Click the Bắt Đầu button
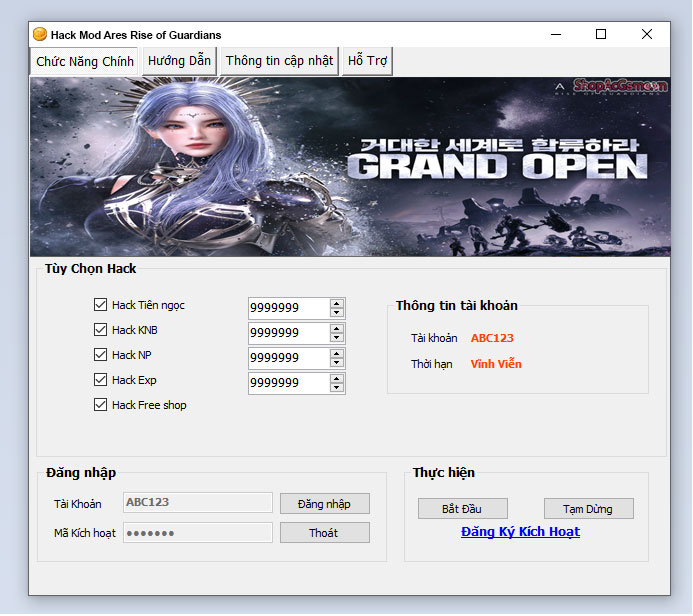 click(462, 509)
